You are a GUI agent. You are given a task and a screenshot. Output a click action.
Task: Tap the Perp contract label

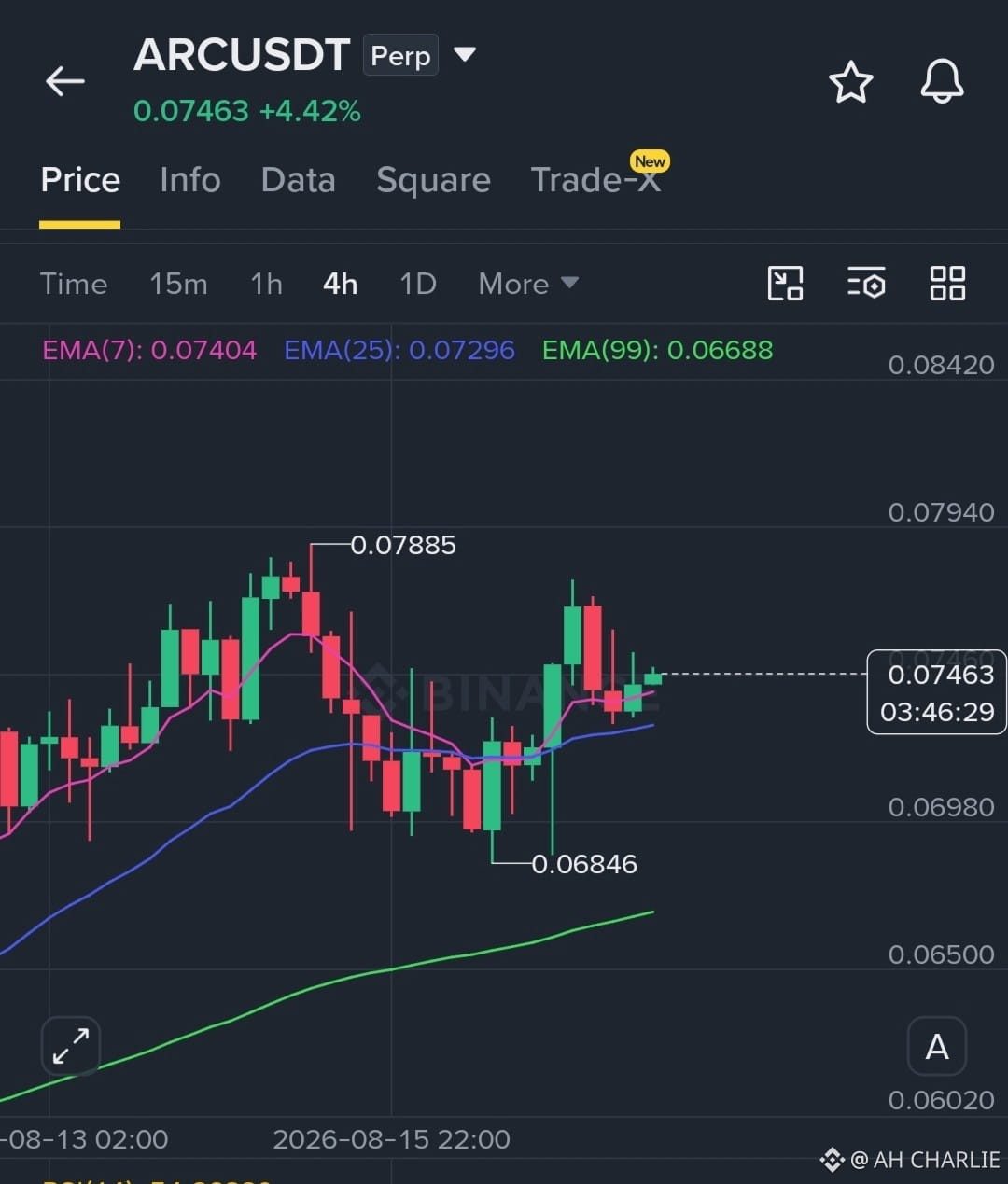pyautogui.click(x=400, y=55)
